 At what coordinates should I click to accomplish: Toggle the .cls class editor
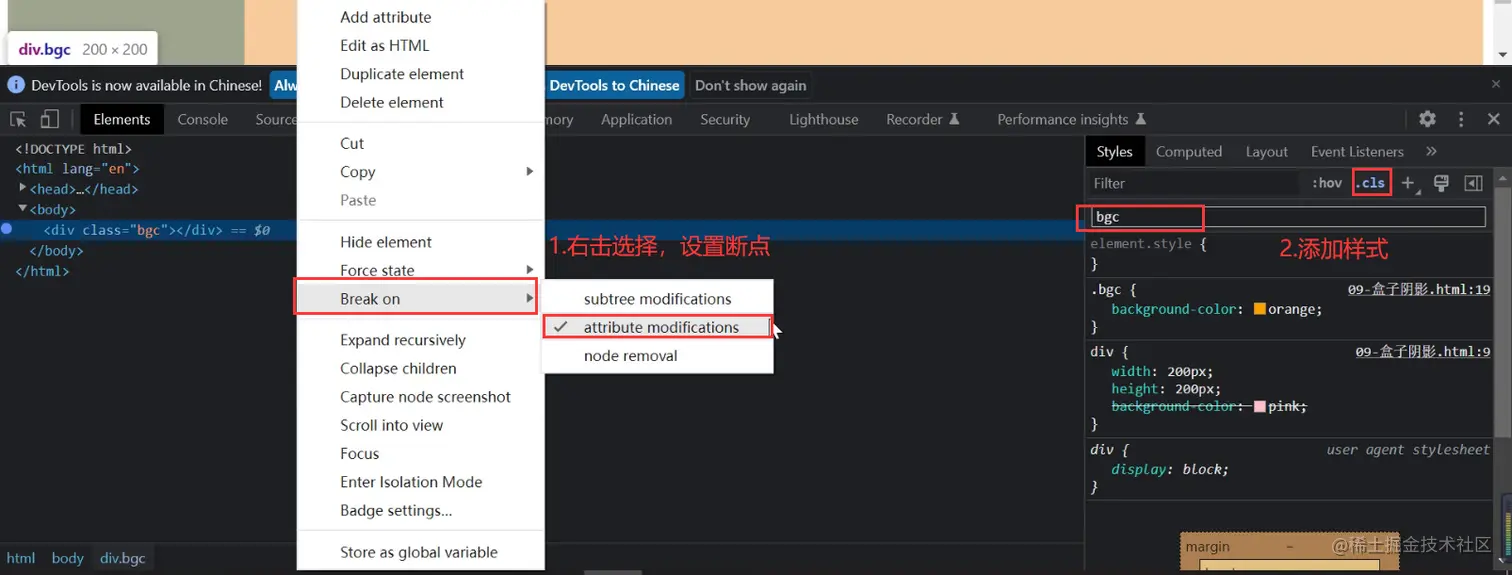[1371, 183]
